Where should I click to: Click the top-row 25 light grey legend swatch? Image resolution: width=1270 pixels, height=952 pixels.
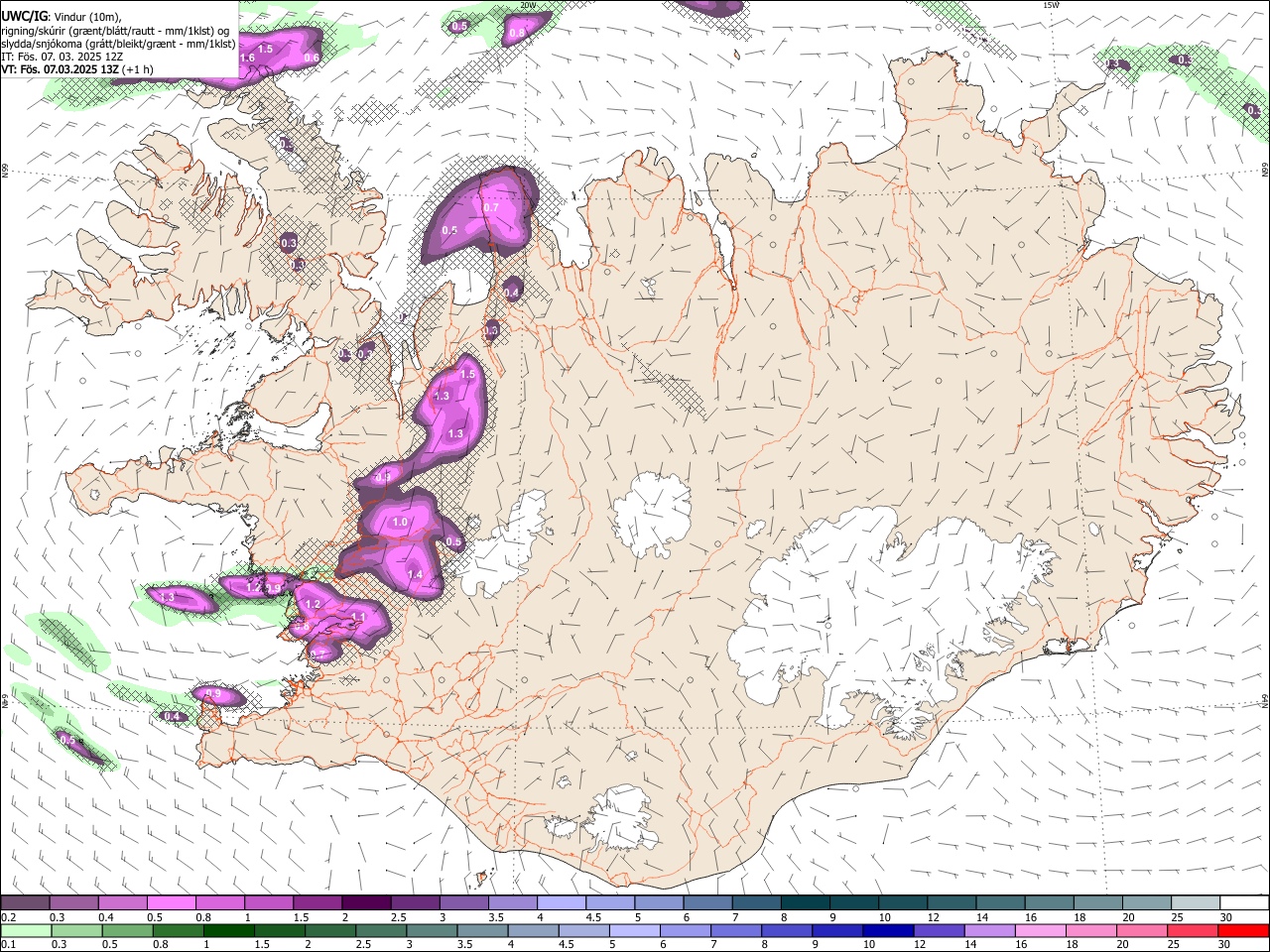[1197, 903]
